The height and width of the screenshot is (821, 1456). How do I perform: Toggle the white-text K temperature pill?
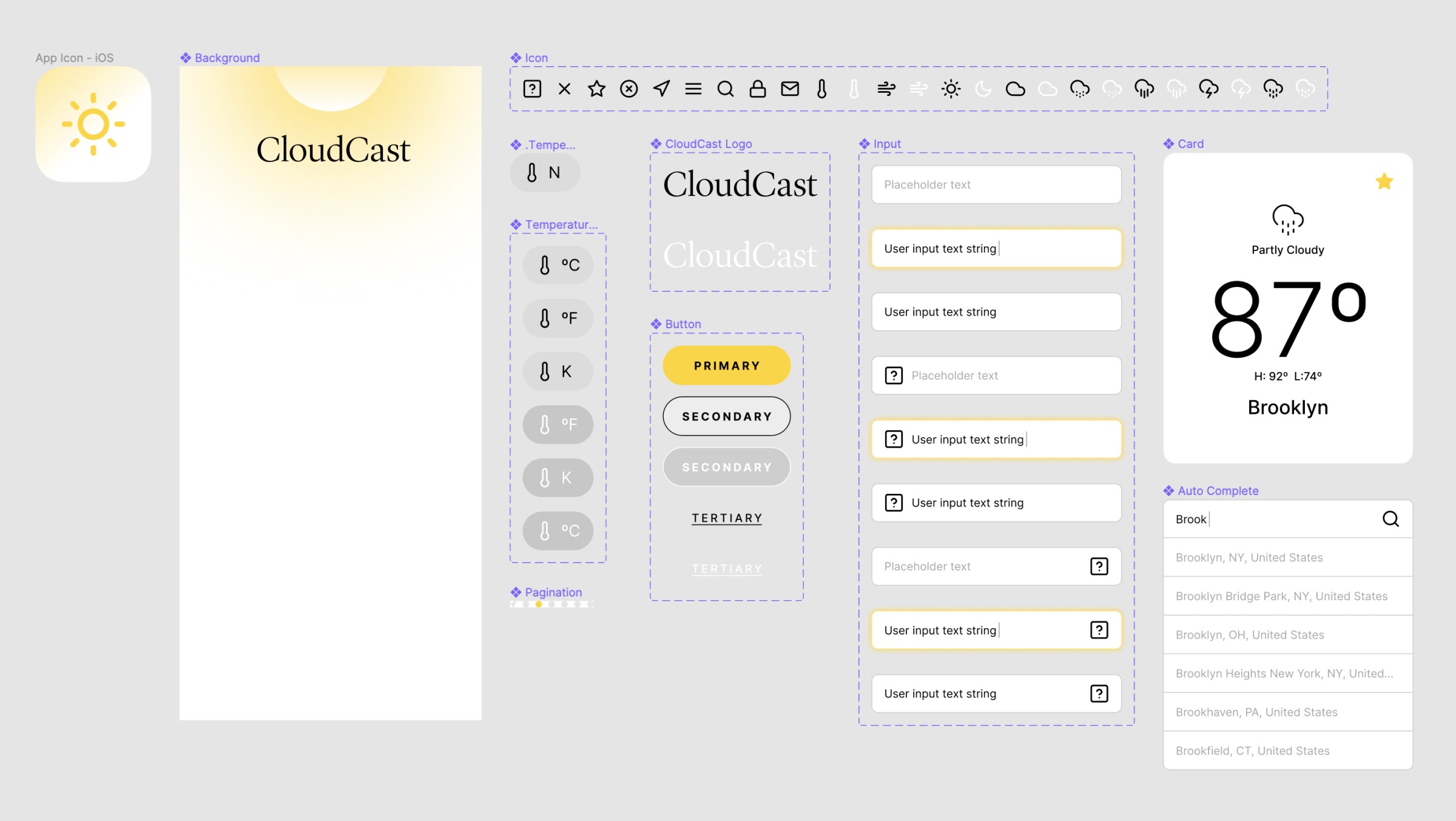558,478
